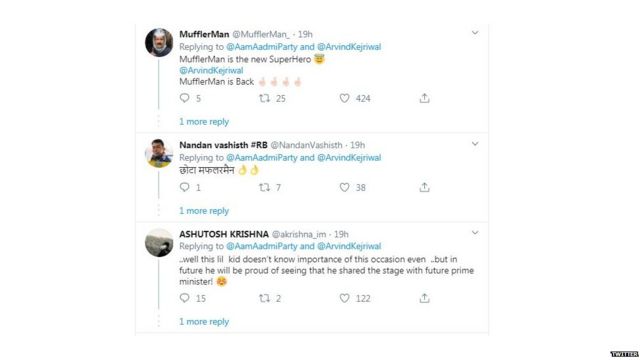Reply to Nandan vashisth's tweet
The image size is (640, 360).
pos(184,187)
